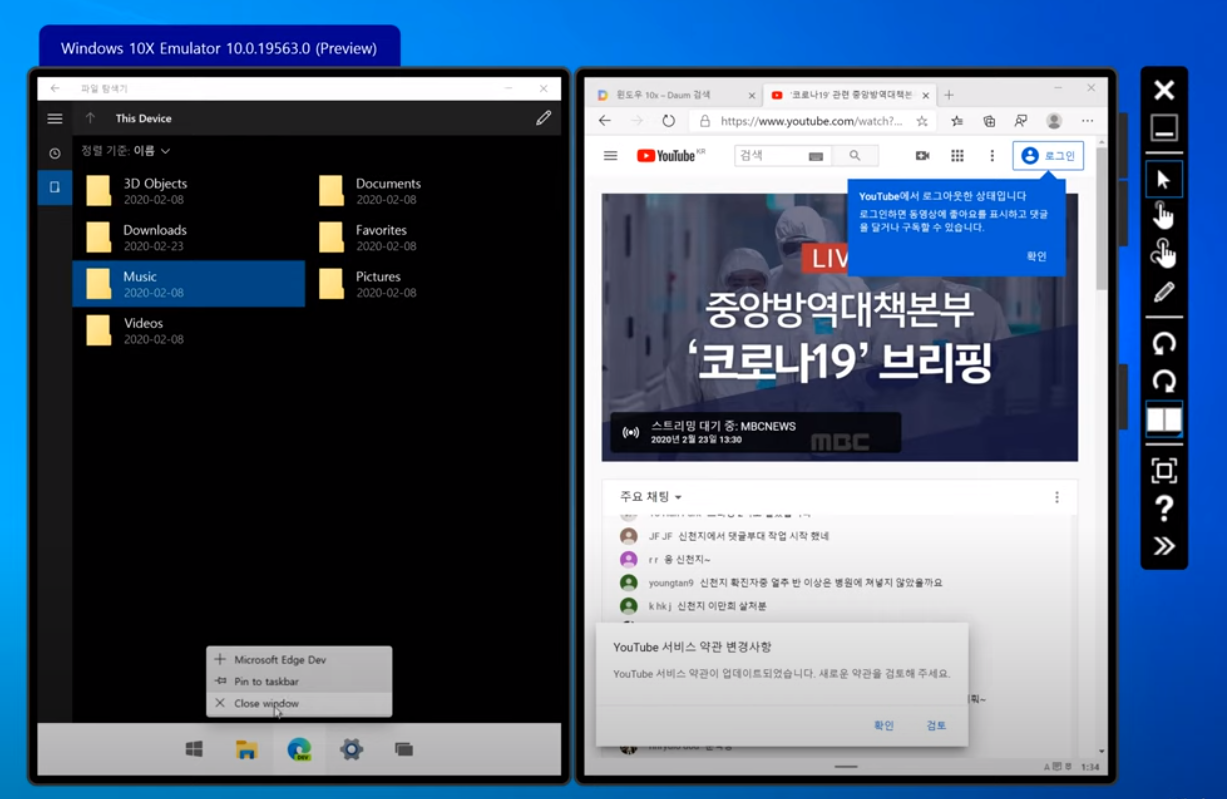This screenshot has height=799, width=1227.
Task: Rotate the emulator screen clockwise
Action: (1163, 382)
